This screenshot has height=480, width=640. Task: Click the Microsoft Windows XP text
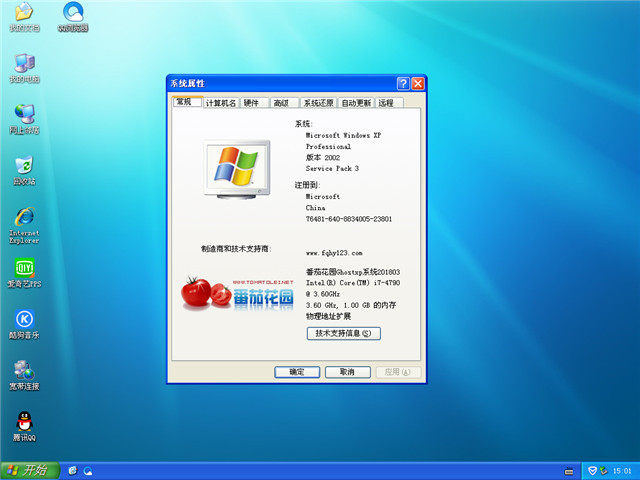click(x=343, y=135)
